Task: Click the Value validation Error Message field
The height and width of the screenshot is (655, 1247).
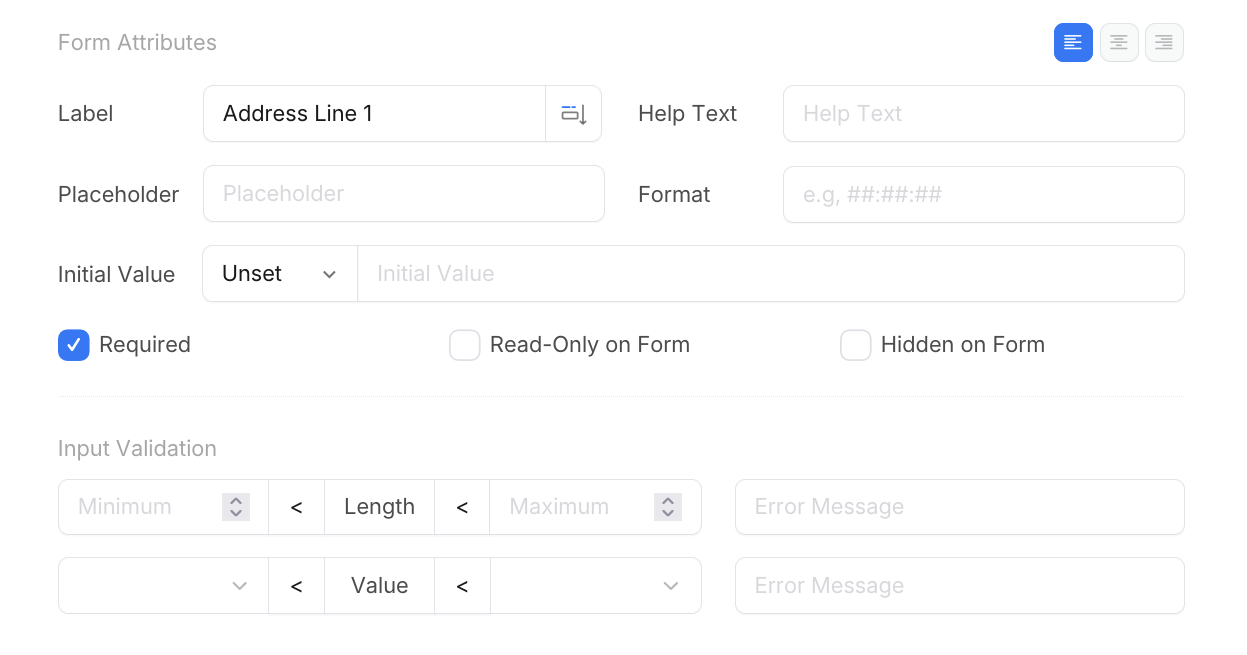Action: [x=959, y=586]
